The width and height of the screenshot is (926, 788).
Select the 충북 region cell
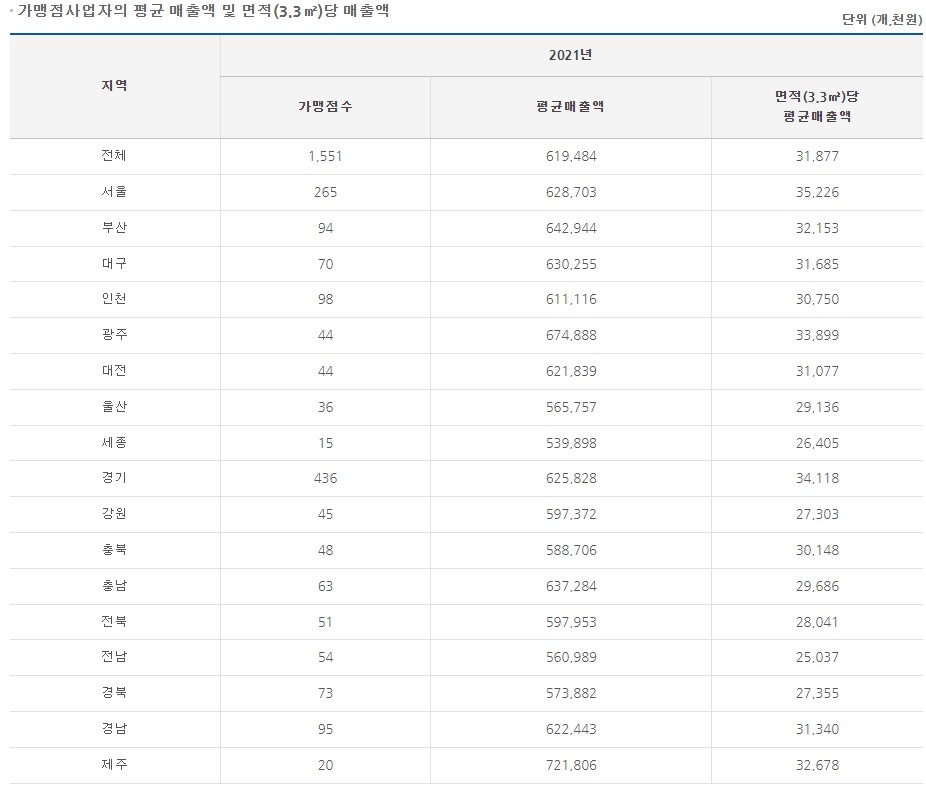coord(114,549)
